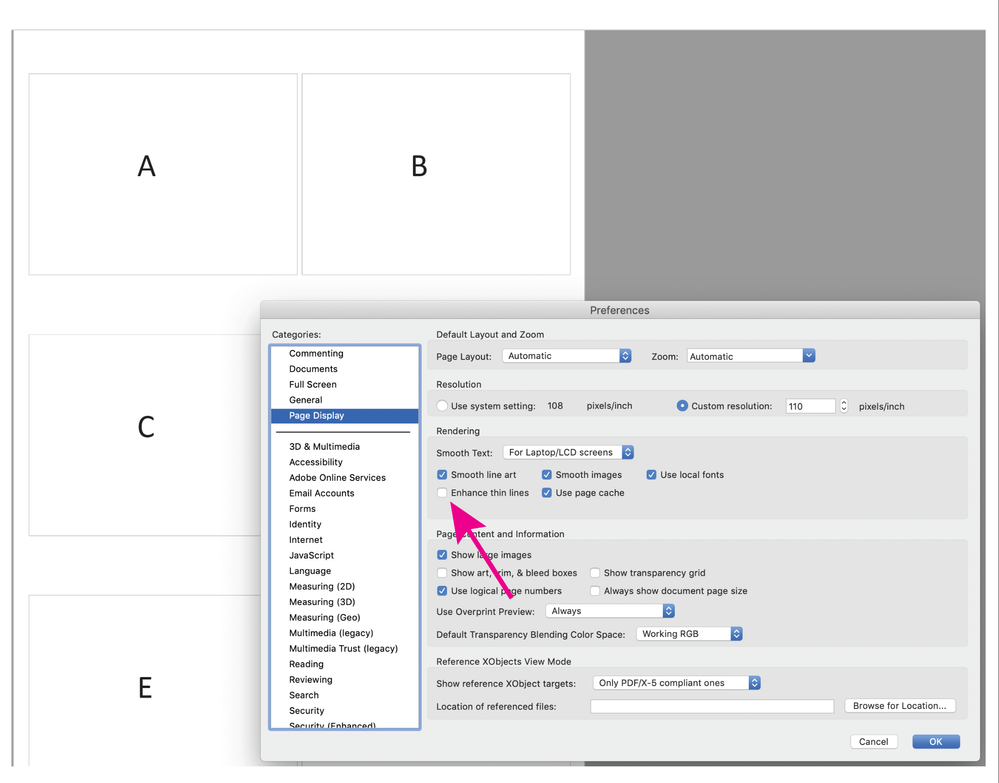Open the Page Layout dropdown
999x783 pixels.
click(x=567, y=356)
